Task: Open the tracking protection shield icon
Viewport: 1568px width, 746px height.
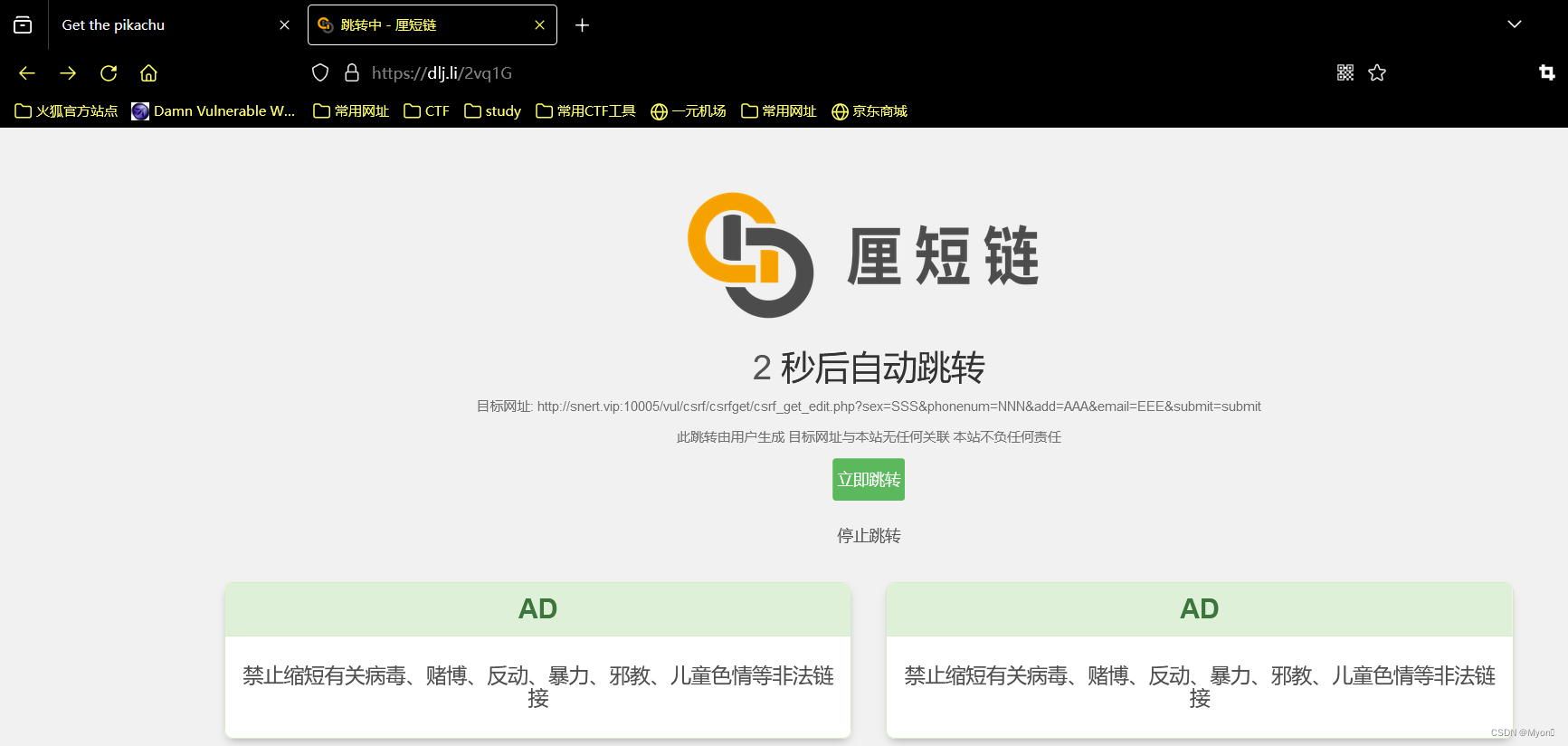Action: click(x=320, y=73)
